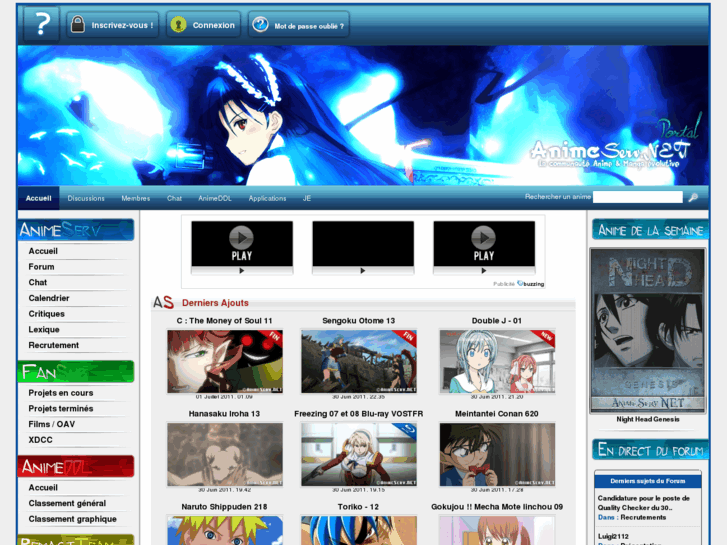This screenshot has width=727, height=545.
Task: Click the blue question icon for forgotten password
Action: pyautogui.click(x=260, y=25)
